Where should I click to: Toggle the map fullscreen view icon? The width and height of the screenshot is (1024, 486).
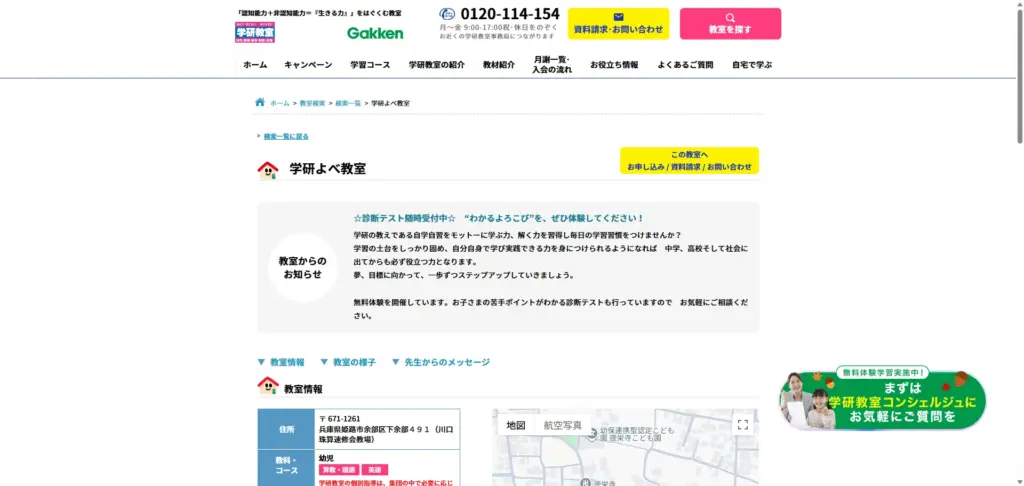tap(743, 425)
